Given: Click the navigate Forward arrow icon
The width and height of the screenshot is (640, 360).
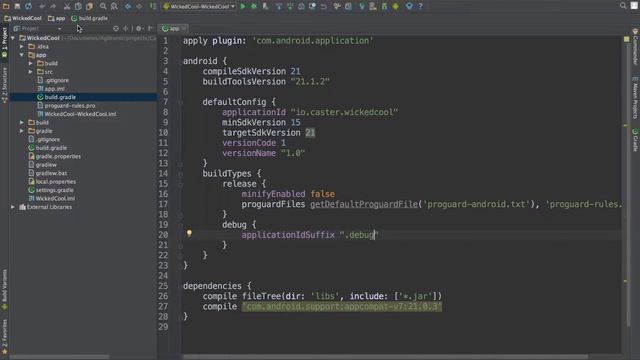Looking at the screenshot, I should [x=139, y=6].
